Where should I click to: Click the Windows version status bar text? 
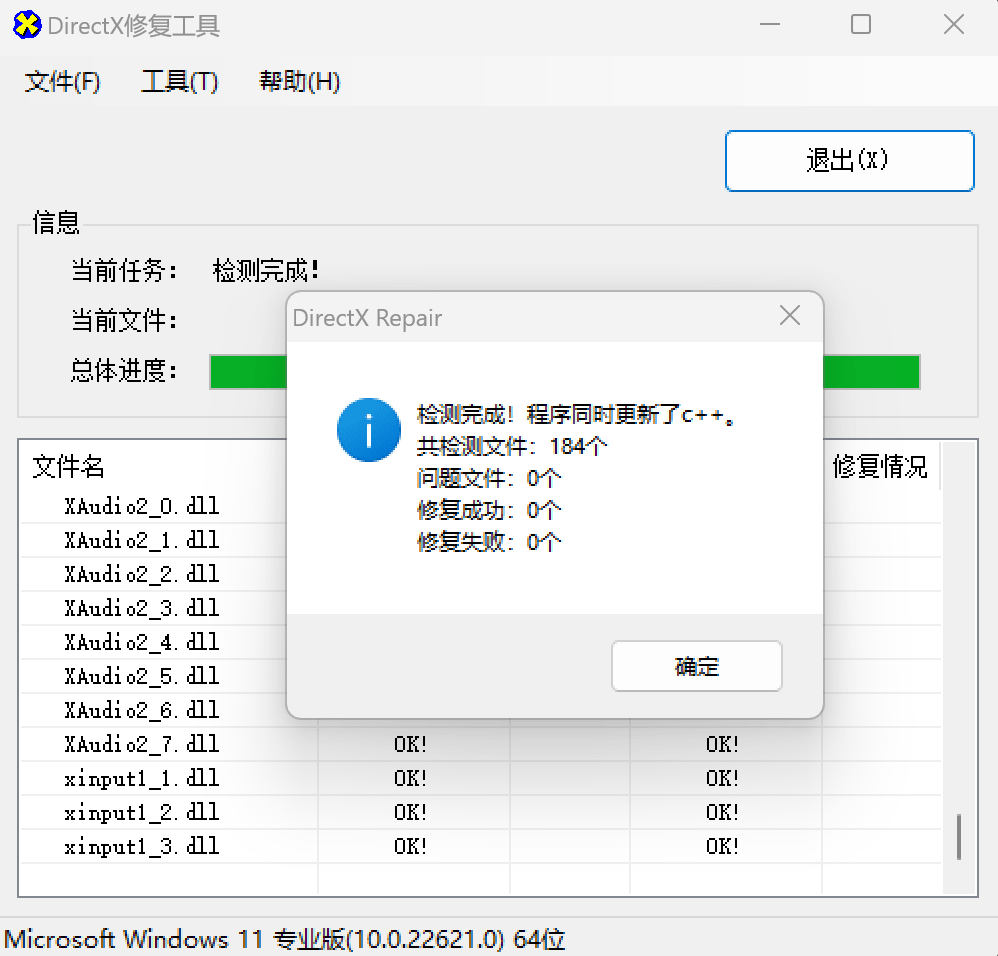coord(285,940)
